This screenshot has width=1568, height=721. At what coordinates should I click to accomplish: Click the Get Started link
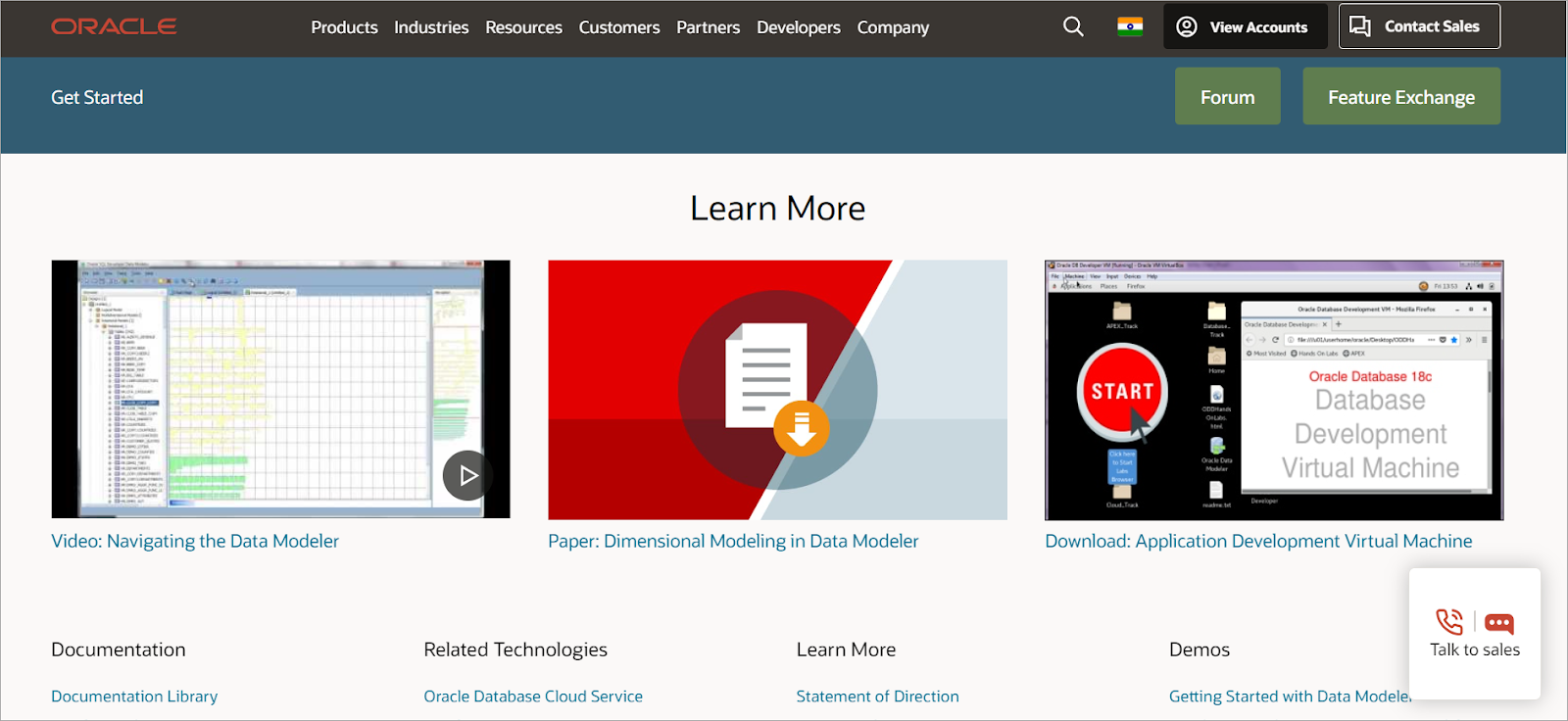pos(97,97)
